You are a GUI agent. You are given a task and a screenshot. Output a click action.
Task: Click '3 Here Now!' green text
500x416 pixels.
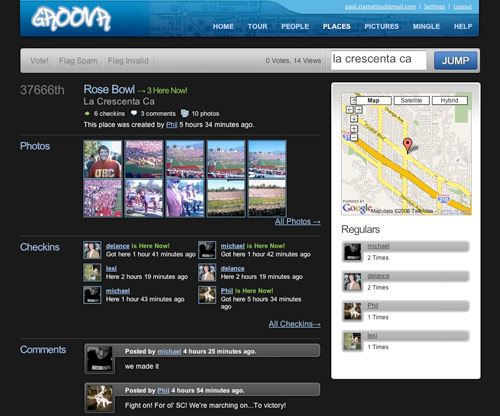[x=167, y=90]
